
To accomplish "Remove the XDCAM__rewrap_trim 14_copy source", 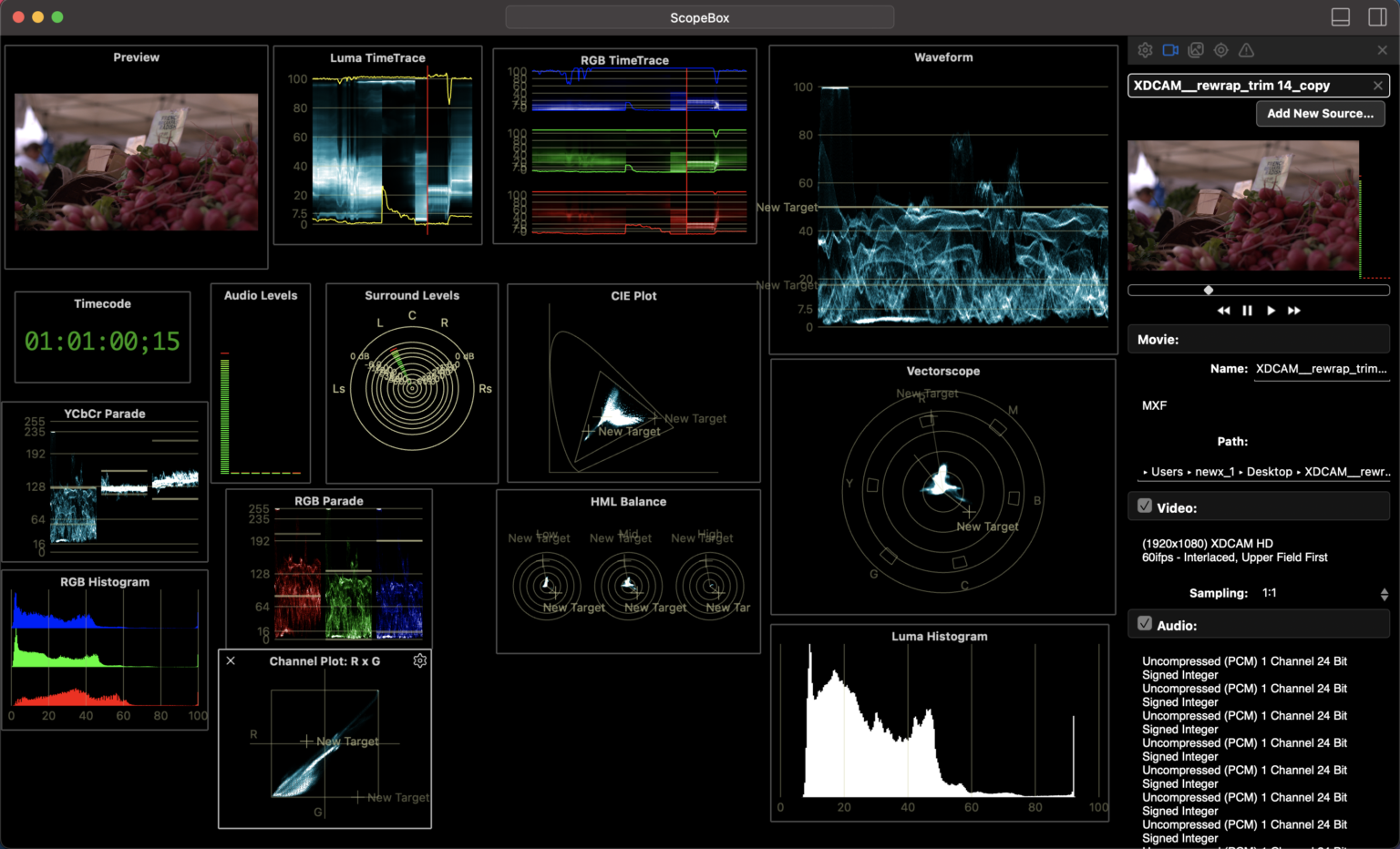I will [1378, 86].
